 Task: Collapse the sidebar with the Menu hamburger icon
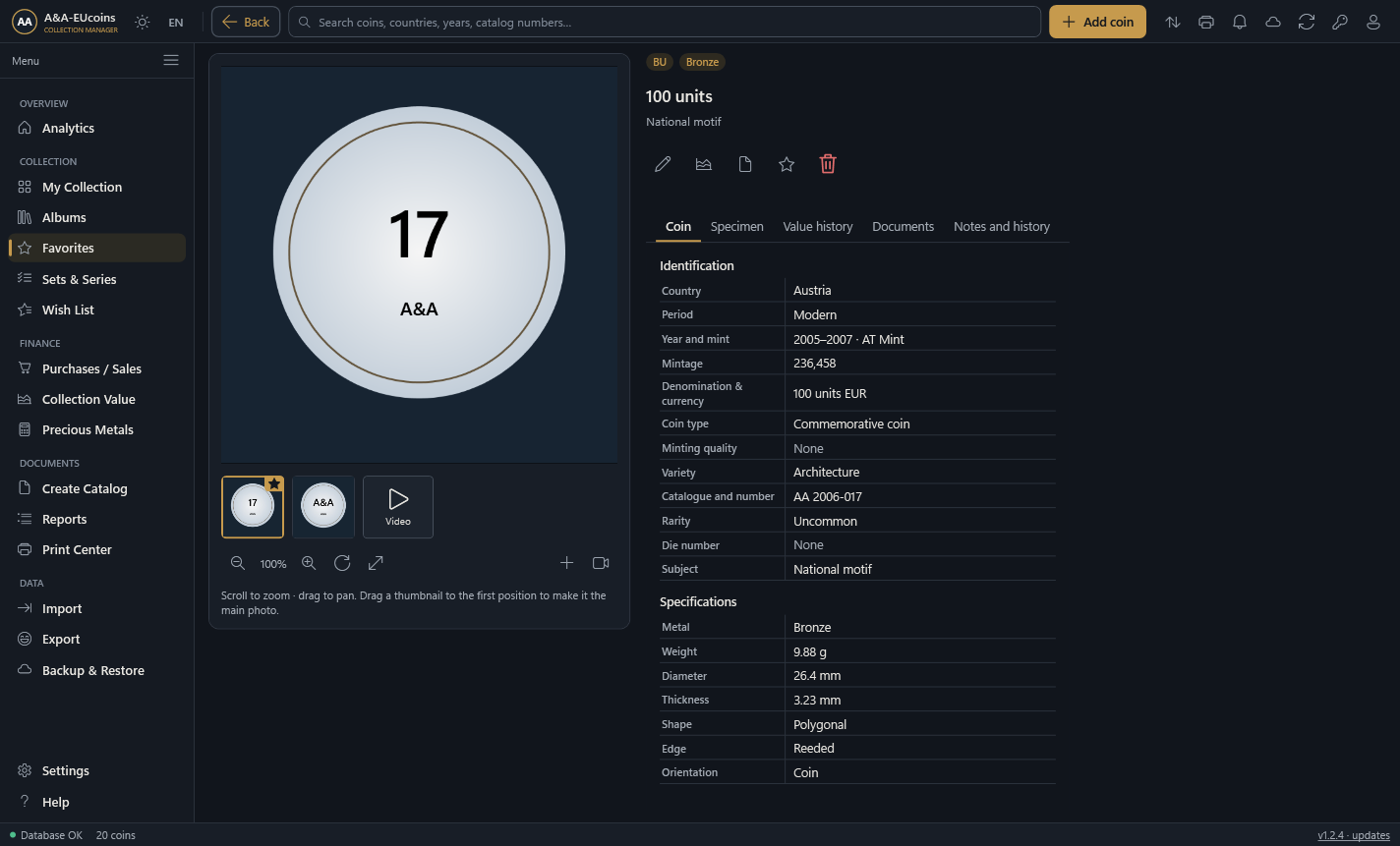171,61
